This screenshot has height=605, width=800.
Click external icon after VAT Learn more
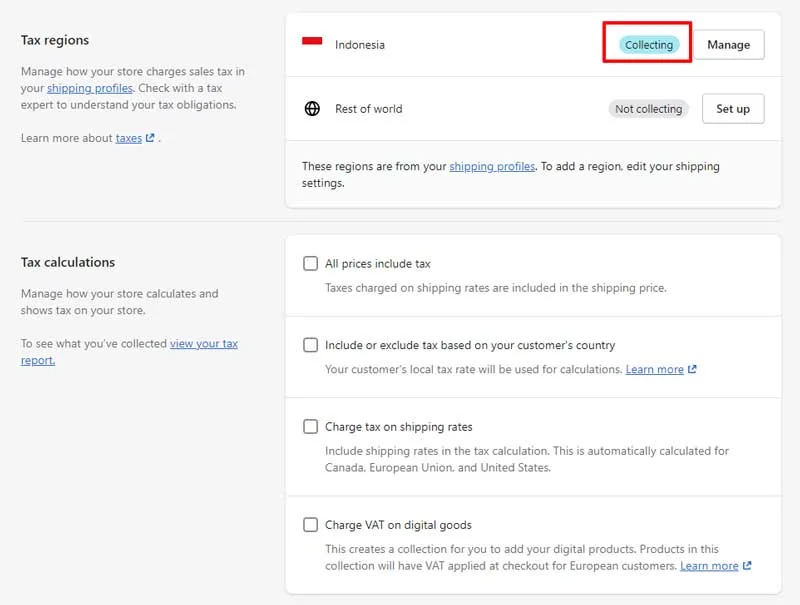click(x=747, y=566)
